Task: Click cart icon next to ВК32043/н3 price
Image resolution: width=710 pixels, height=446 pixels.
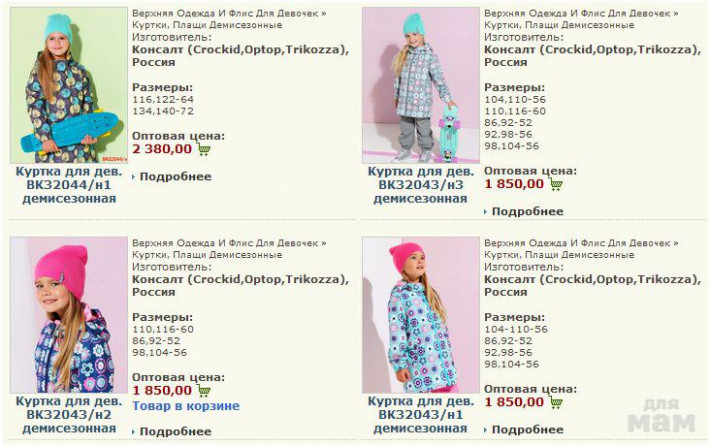Action: [x=556, y=184]
